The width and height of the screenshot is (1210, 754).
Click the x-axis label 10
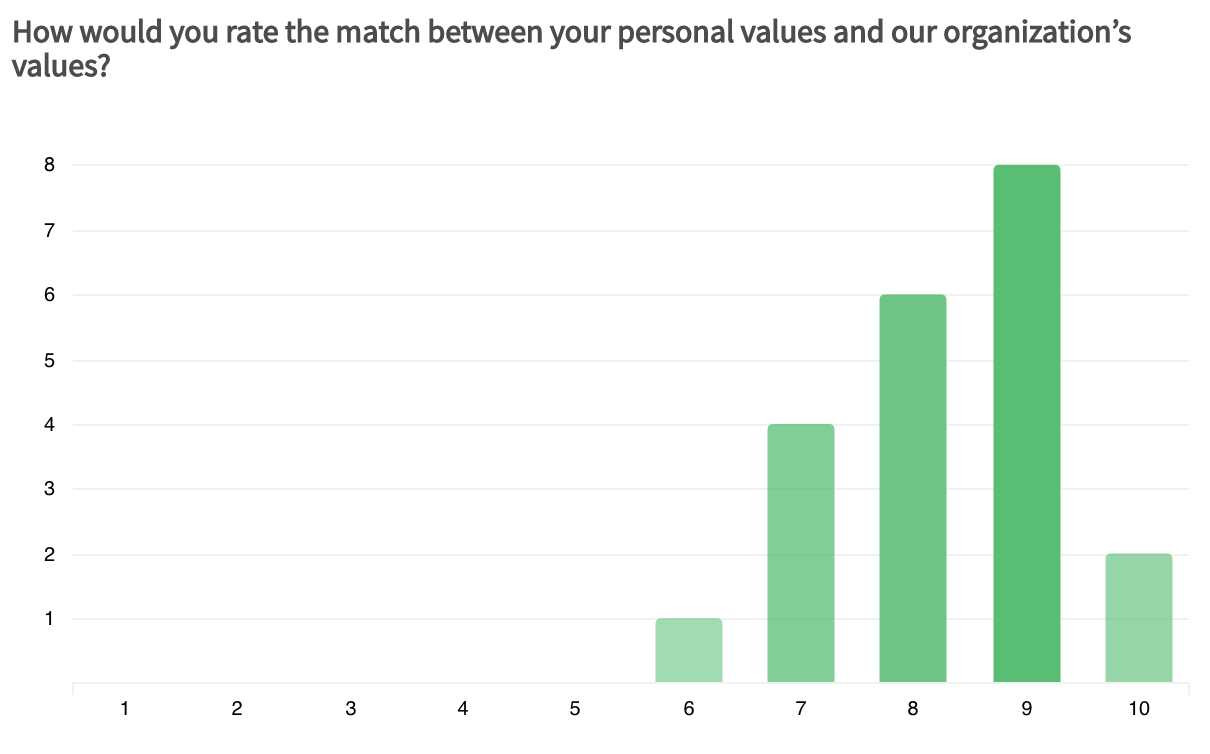coord(1138,709)
